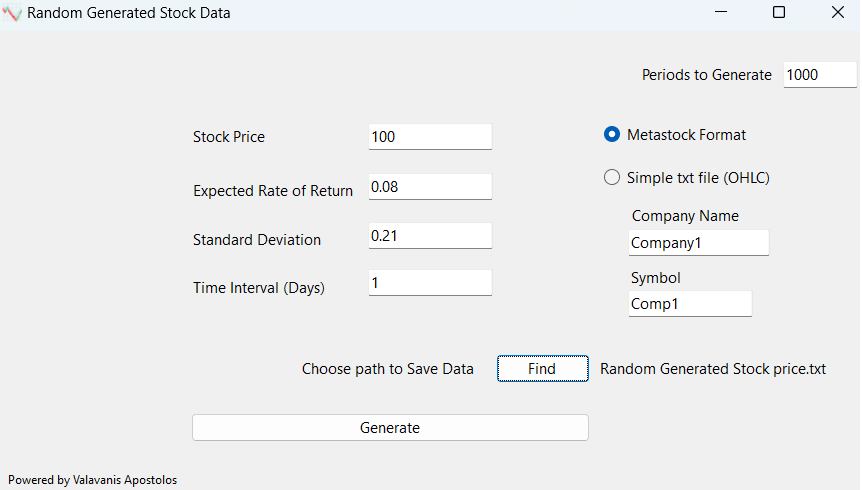The height and width of the screenshot is (490, 862).
Task: Click the Stock Price input box
Action: click(x=430, y=137)
